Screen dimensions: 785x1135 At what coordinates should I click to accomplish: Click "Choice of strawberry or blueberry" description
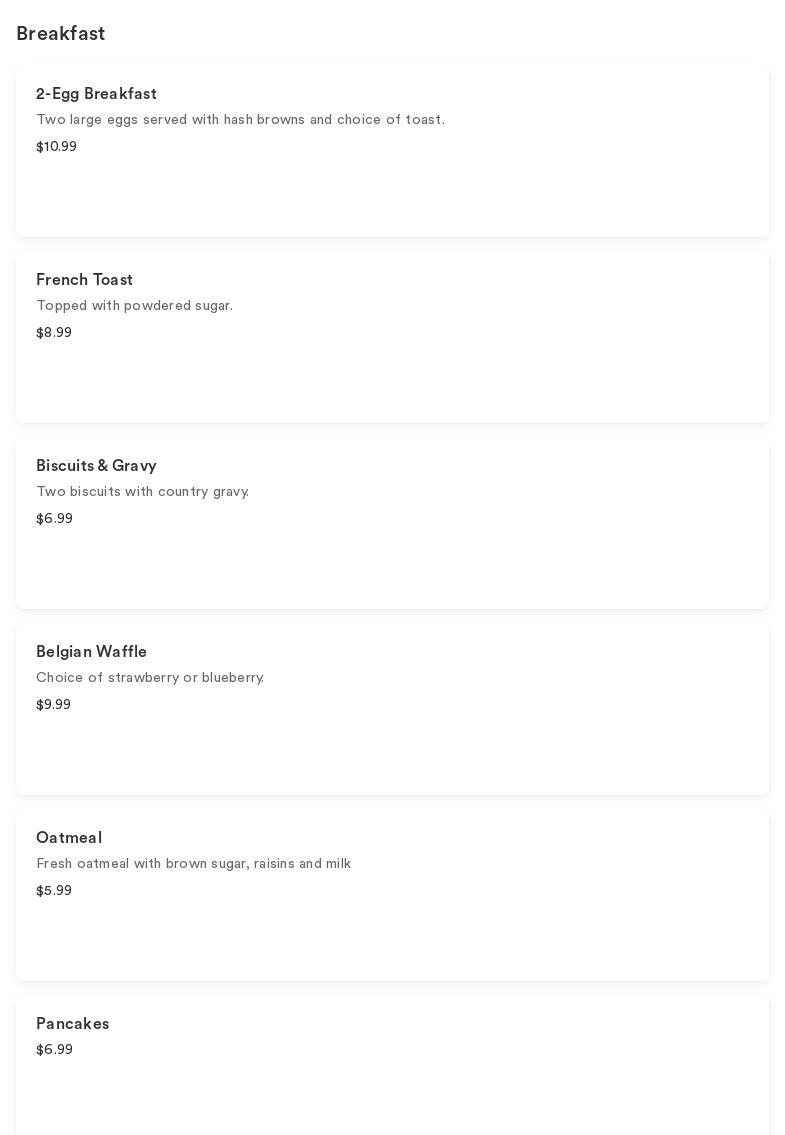click(x=150, y=678)
